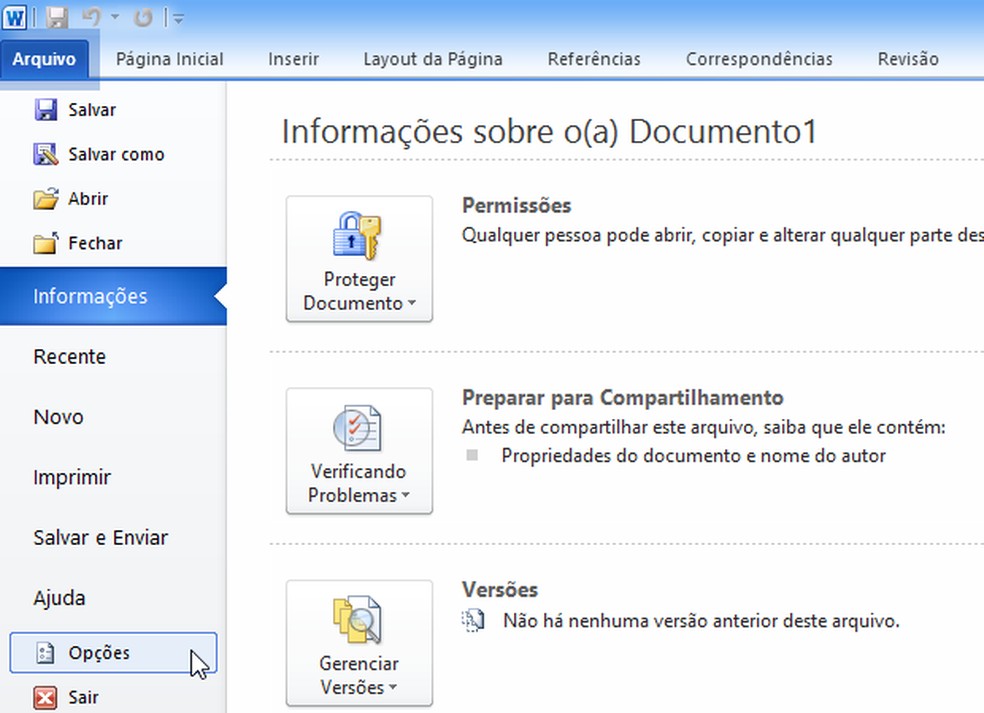Click the Word application icon top-left
984x713 pixels.
tap(14, 15)
